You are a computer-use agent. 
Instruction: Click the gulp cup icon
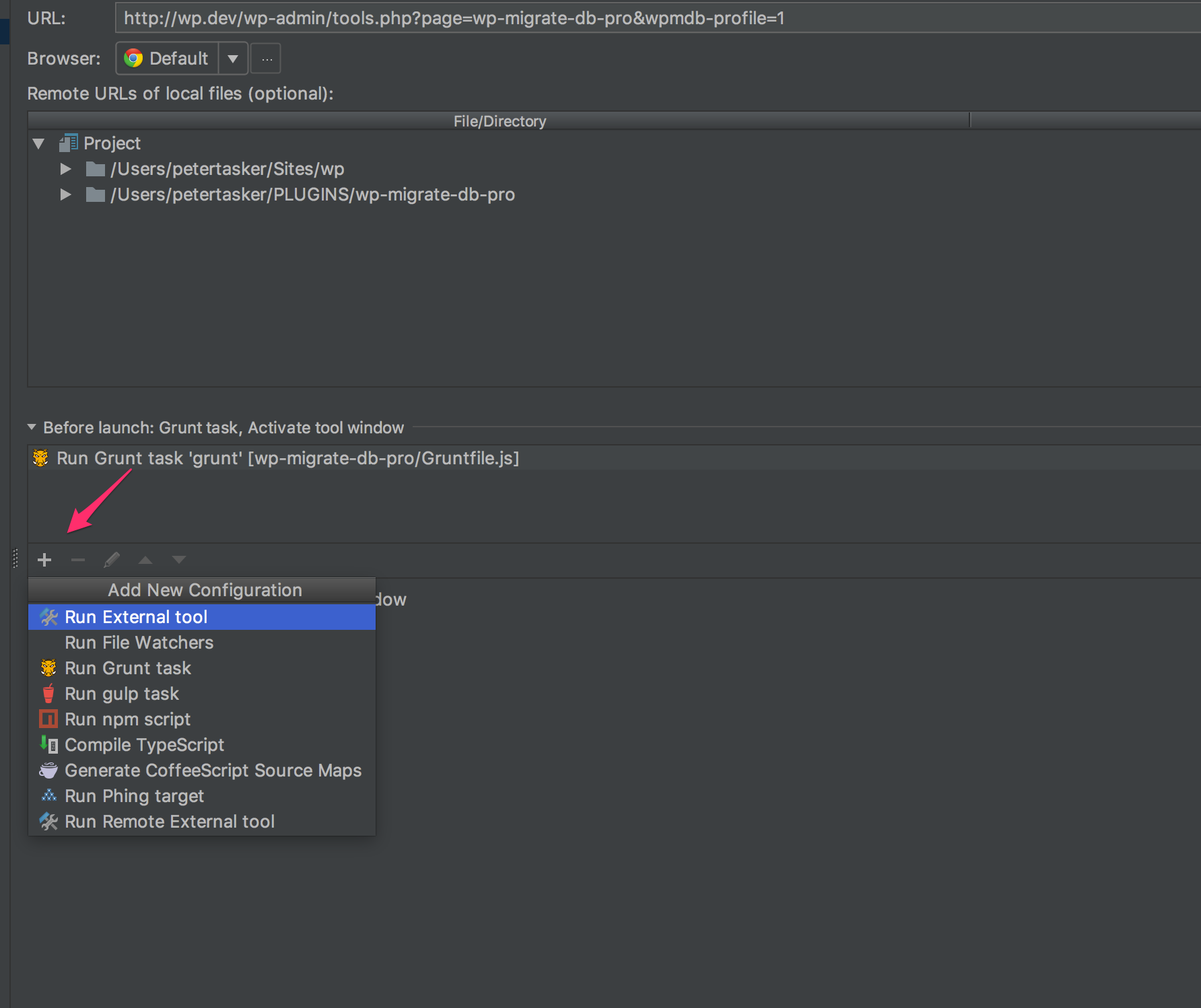point(48,694)
